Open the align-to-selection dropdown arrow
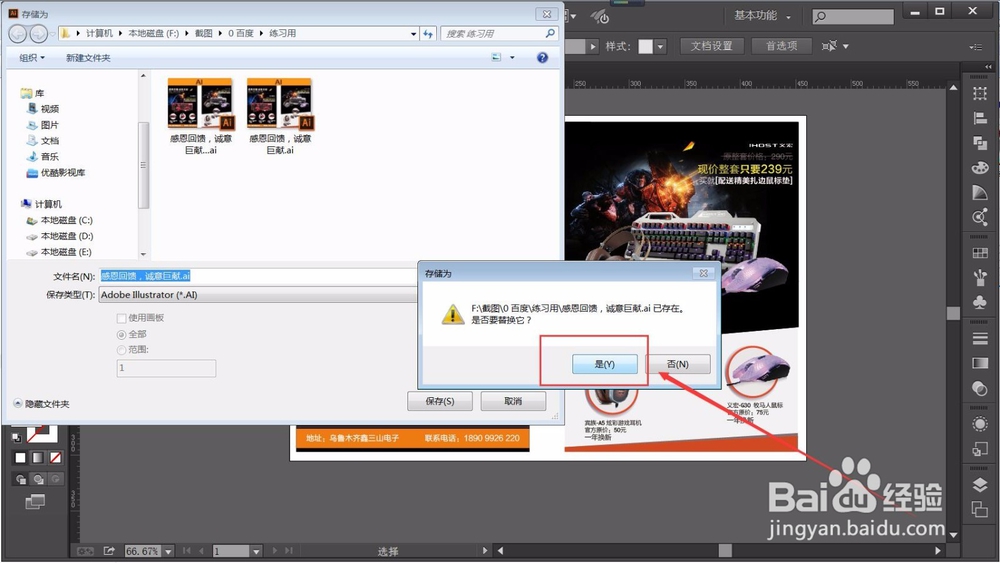1000x563 pixels. pyautogui.click(x=846, y=46)
